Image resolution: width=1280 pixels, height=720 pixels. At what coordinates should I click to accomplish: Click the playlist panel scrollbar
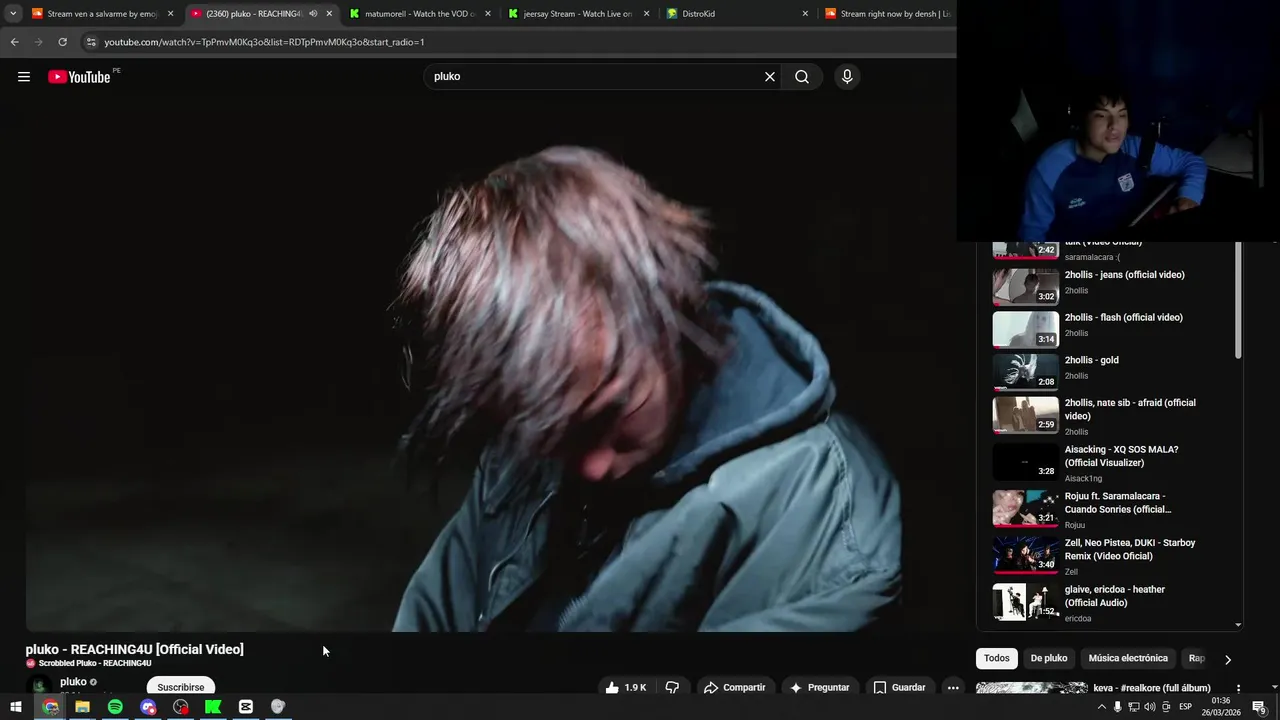[1238, 300]
